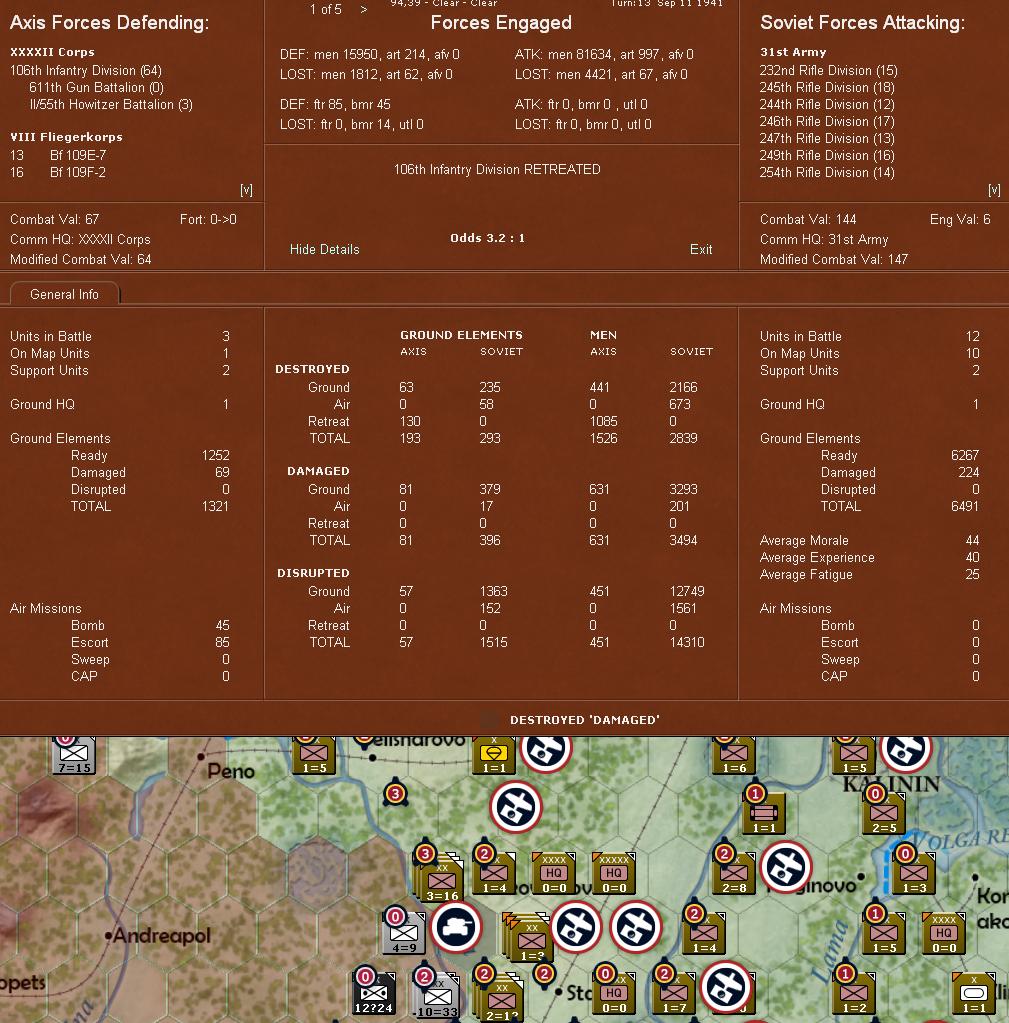
Task: Toggle the DESTROYED 'DAMAGED' checkbox
Action: pyautogui.click(x=489, y=720)
